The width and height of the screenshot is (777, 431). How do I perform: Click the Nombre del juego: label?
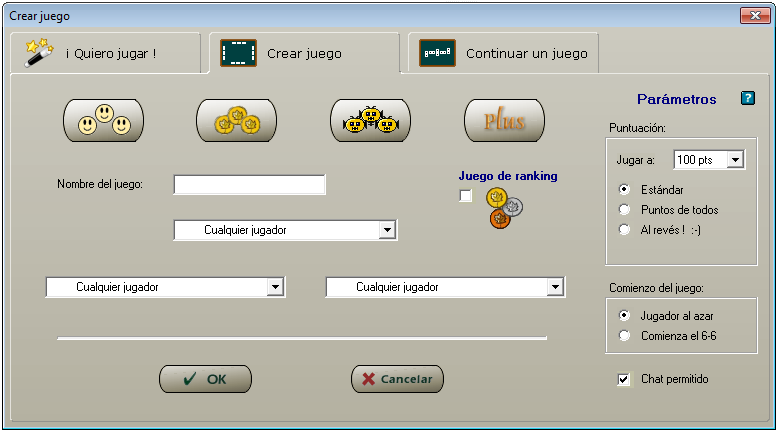(x=100, y=184)
